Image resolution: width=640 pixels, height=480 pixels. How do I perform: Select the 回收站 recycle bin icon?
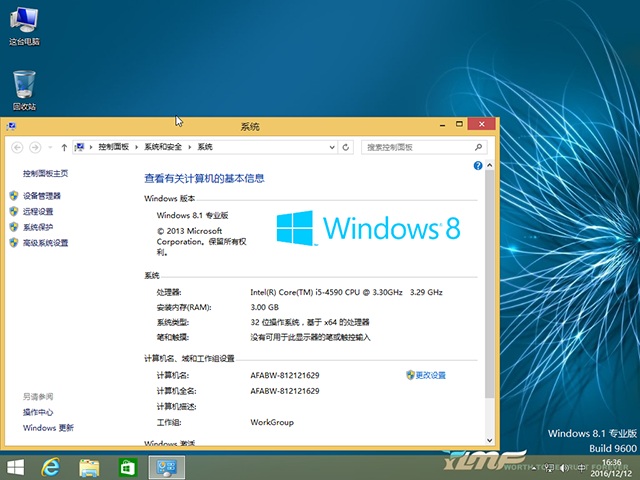click(24, 90)
